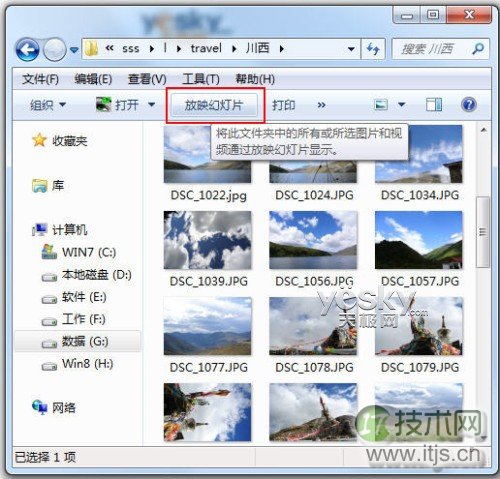Minimize the explorer window

pos(407,15)
